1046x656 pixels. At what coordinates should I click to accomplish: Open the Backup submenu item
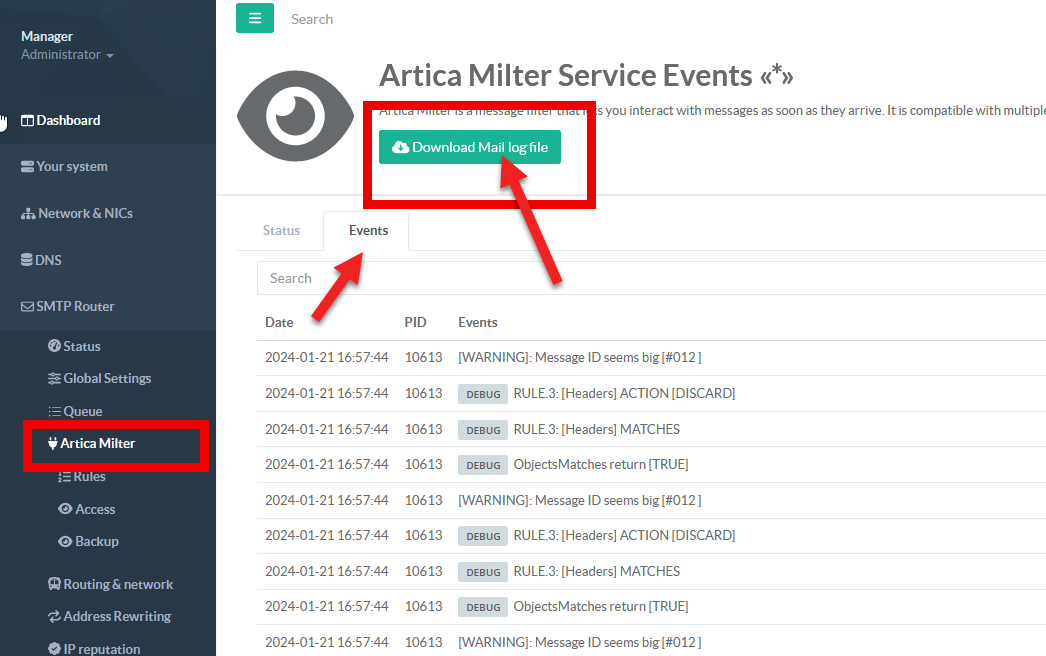click(96, 541)
